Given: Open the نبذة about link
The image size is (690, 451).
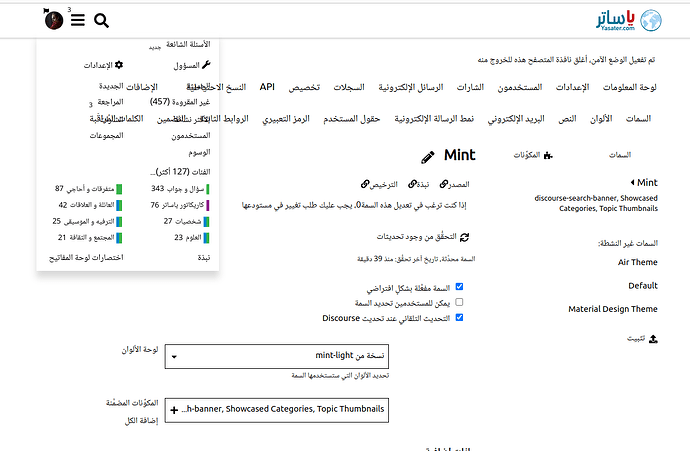Looking at the screenshot, I should tap(418, 184).
